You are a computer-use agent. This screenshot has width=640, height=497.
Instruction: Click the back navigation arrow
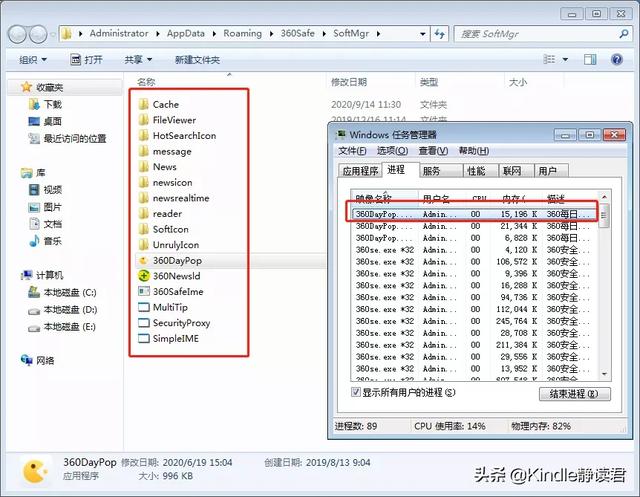click(19, 34)
